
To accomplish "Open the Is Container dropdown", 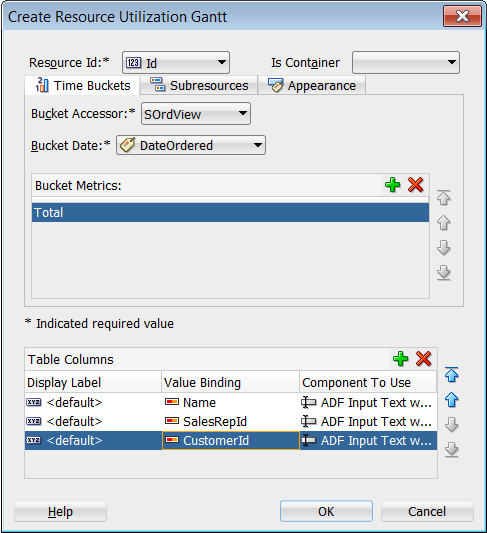I will pos(406,63).
